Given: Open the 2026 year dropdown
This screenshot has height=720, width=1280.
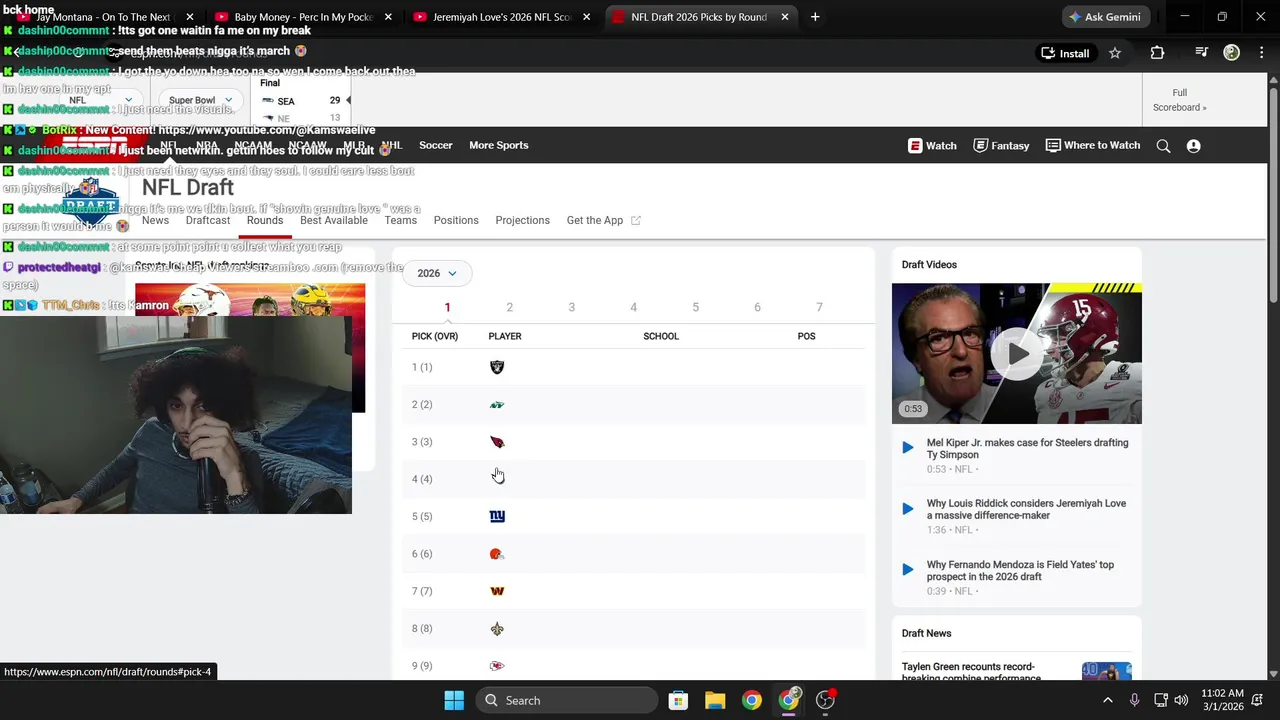Looking at the screenshot, I should [x=437, y=273].
